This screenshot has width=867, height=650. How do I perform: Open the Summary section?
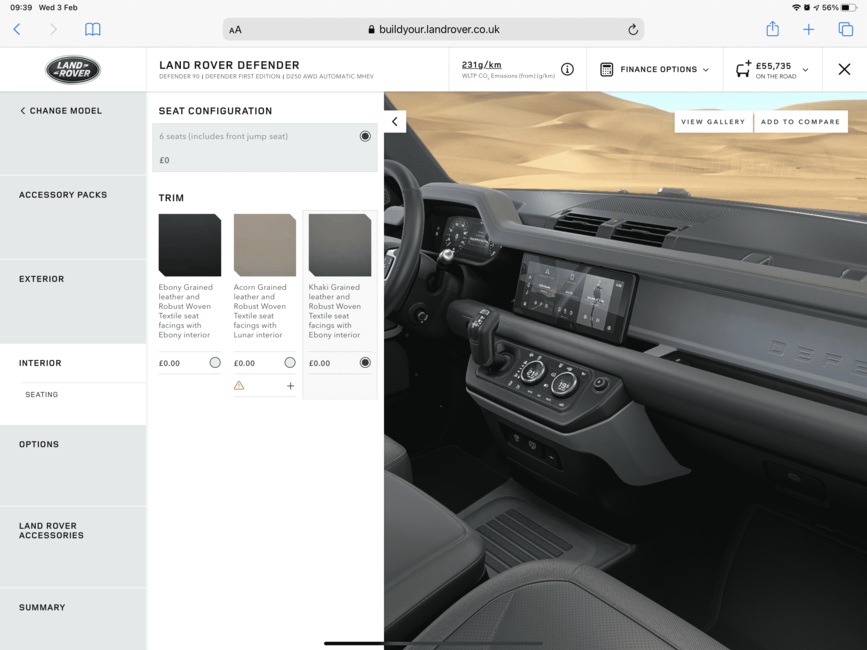point(73,619)
